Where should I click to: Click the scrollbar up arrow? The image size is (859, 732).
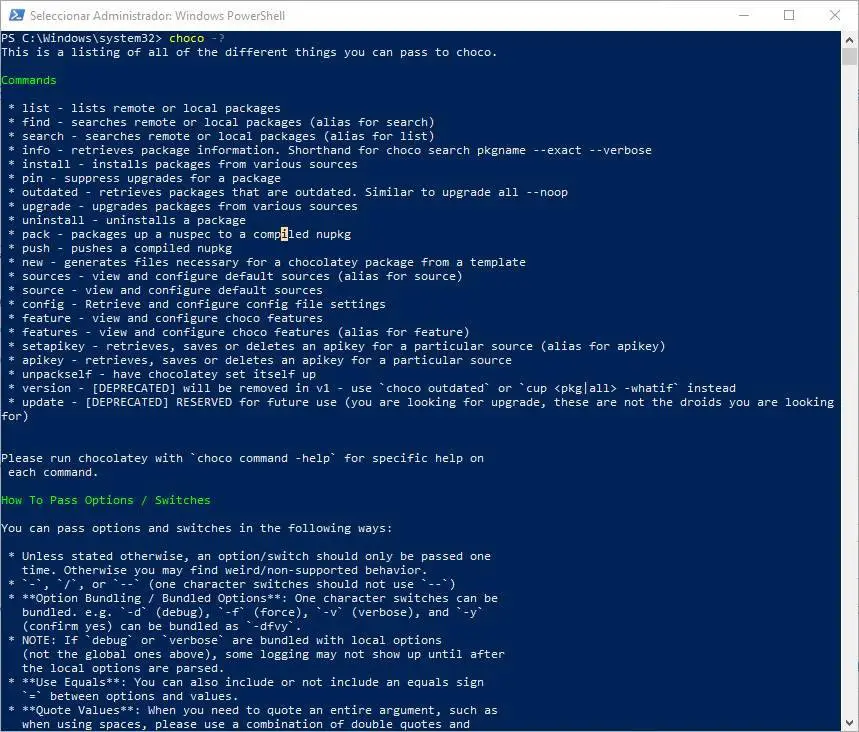pyautogui.click(x=849, y=39)
